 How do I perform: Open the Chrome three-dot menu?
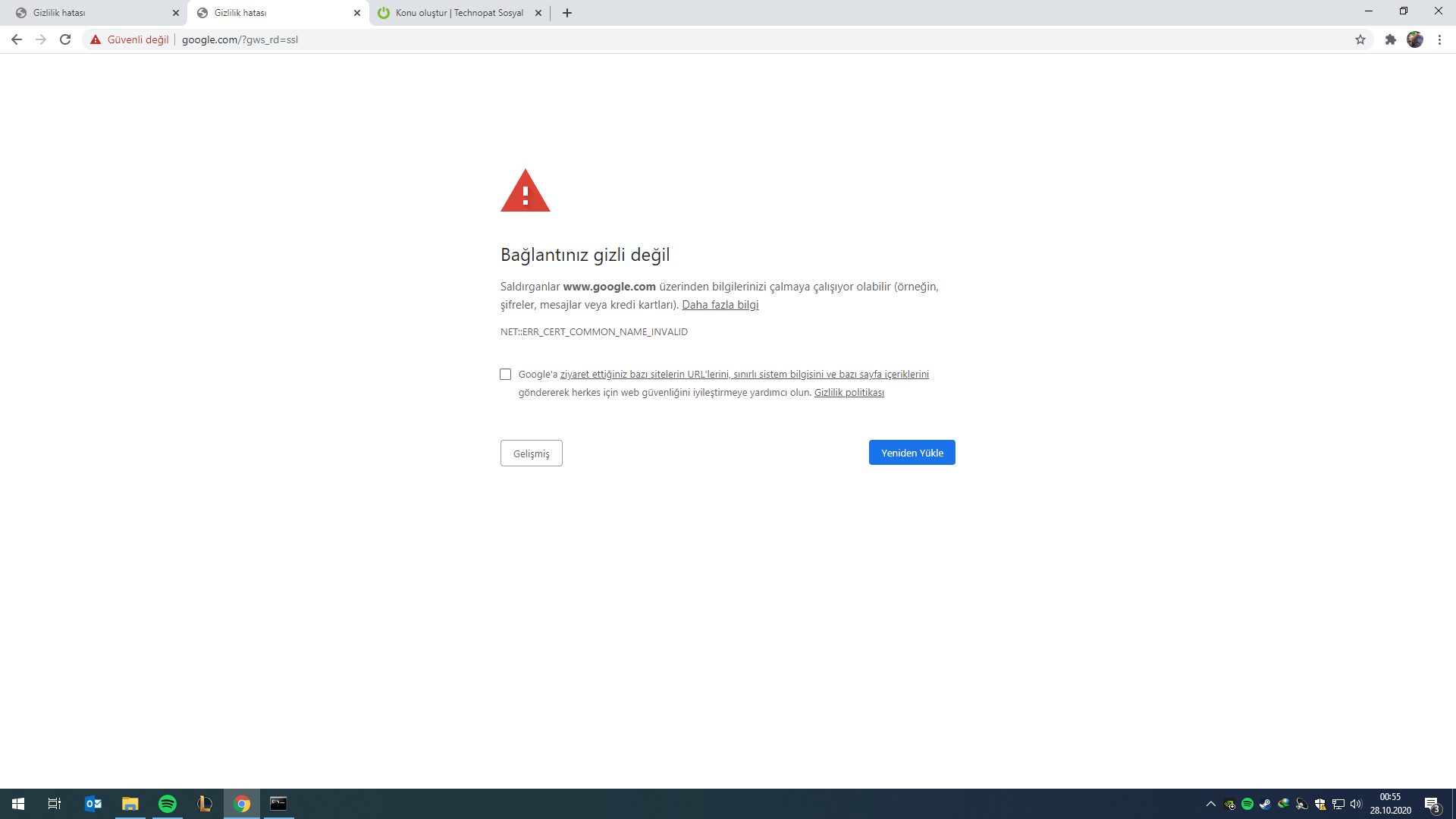(1439, 39)
